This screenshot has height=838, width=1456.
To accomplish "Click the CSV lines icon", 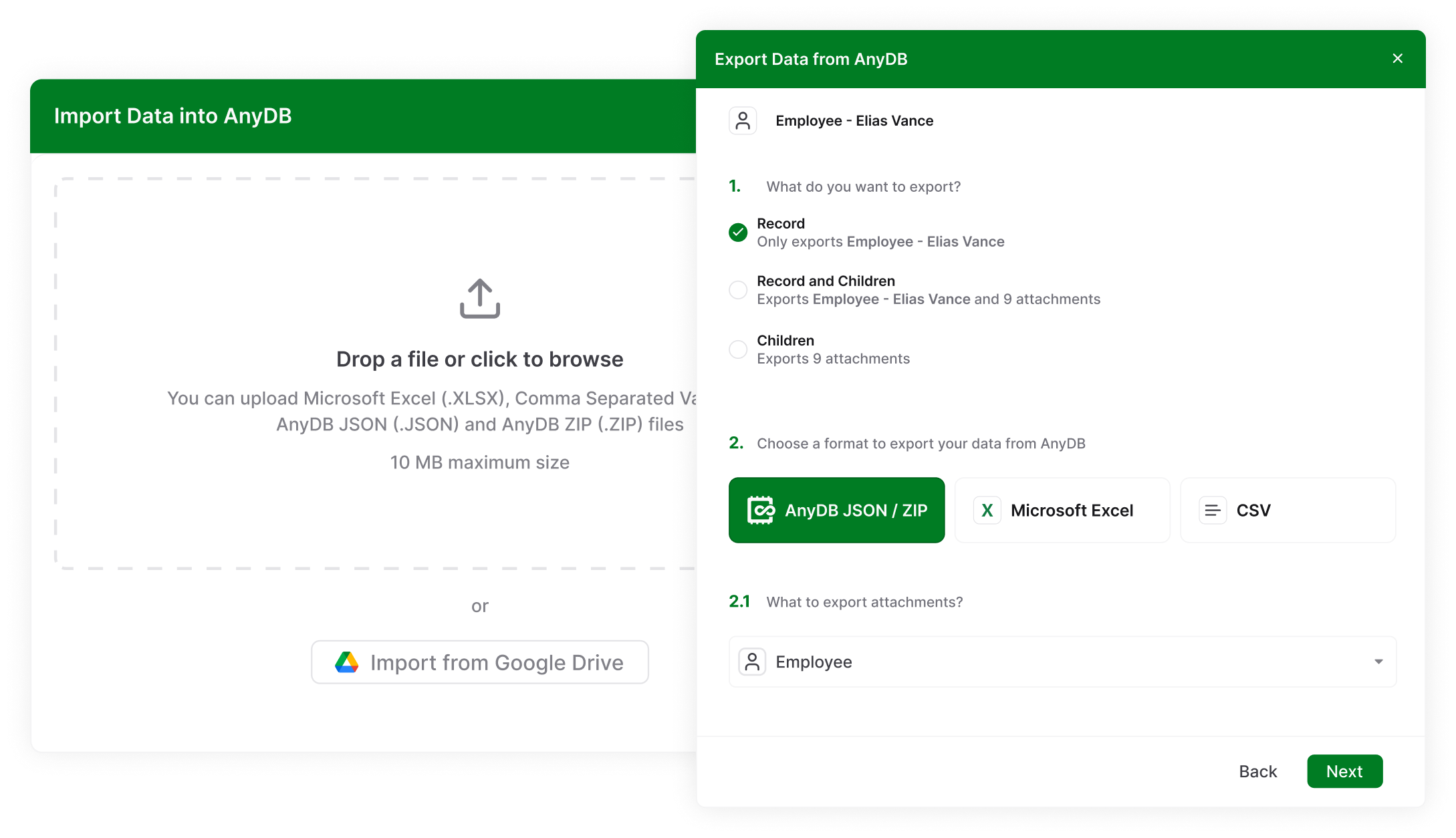I will click(x=1212, y=511).
